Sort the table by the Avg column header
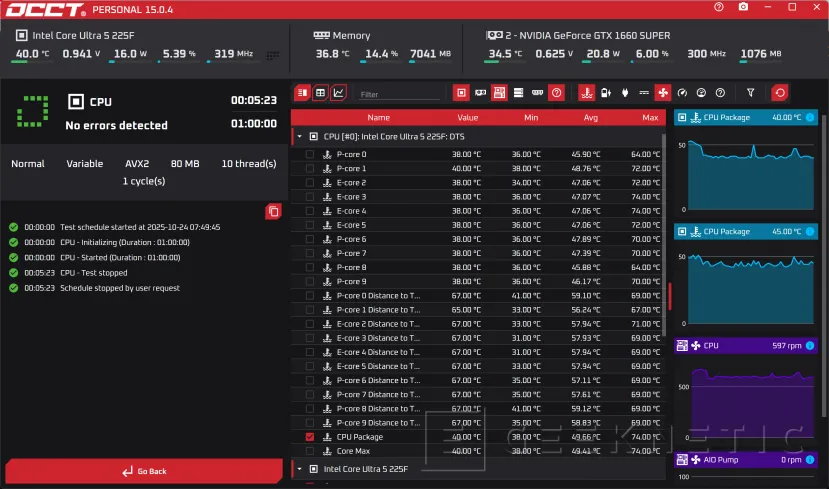This screenshot has width=829, height=489. coord(590,117)
